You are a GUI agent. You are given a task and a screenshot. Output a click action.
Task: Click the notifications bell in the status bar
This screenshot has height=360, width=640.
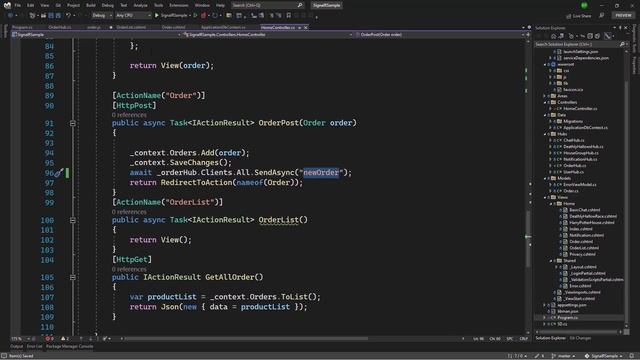point(632,356)
